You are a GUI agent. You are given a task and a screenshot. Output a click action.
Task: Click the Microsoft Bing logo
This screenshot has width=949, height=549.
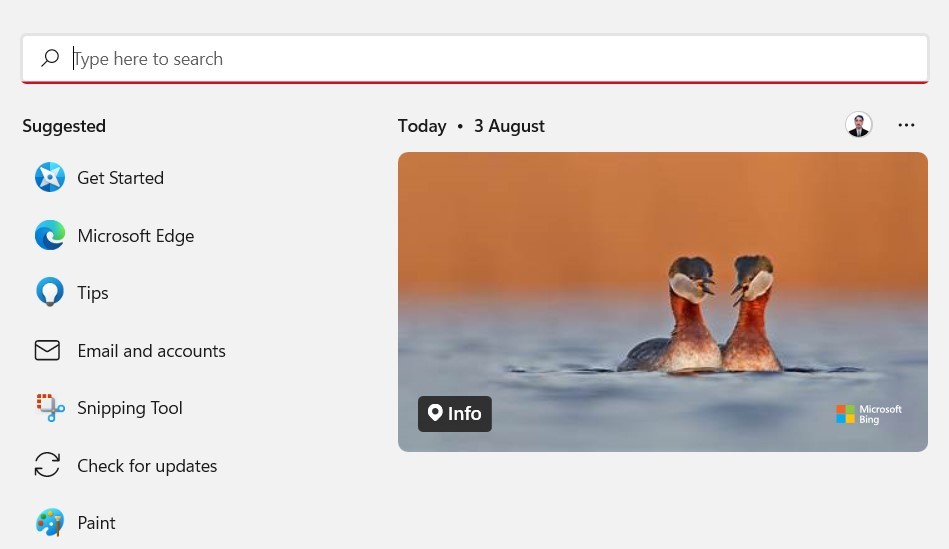point(869,414)
